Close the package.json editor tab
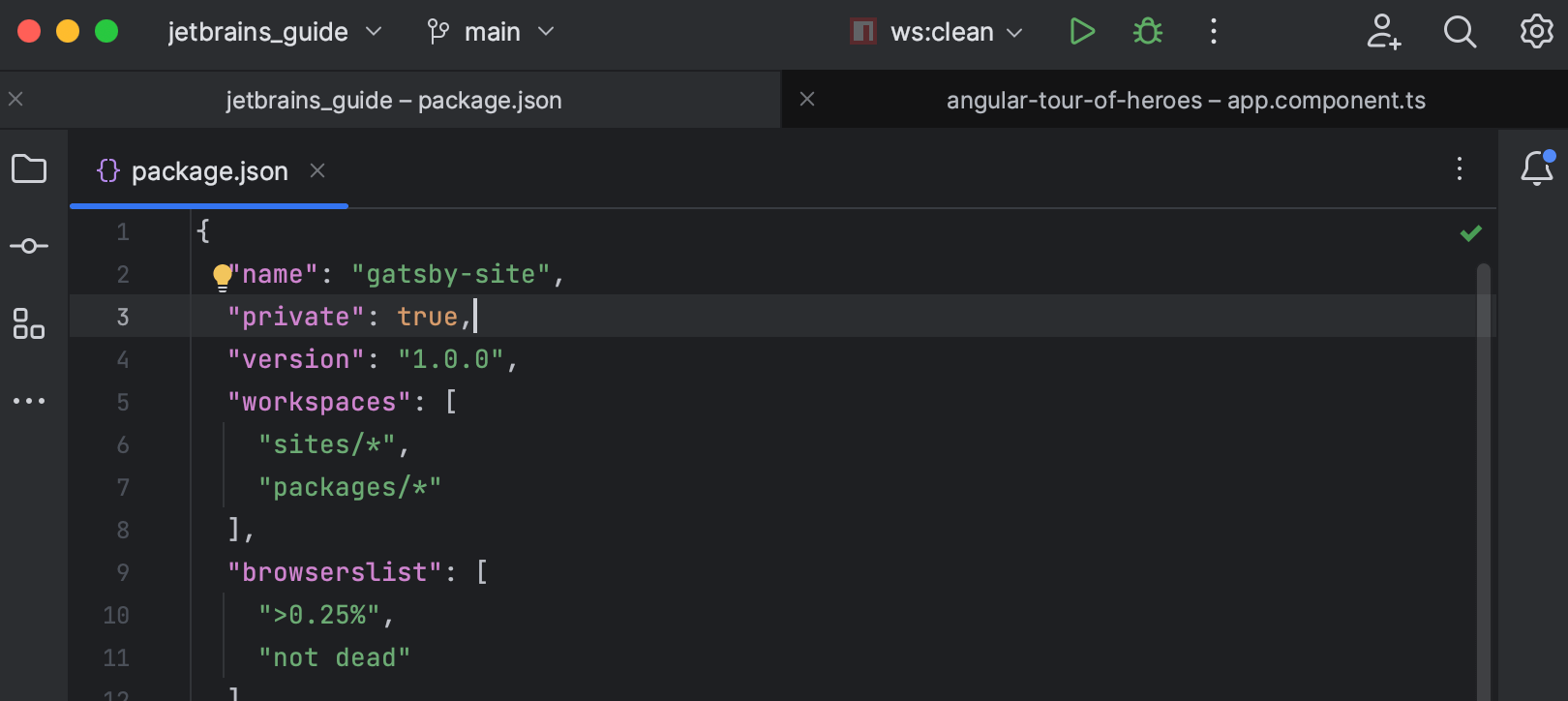Image resolution: width=1568 pixels, height=701 pixels. [x=317, y=171]
